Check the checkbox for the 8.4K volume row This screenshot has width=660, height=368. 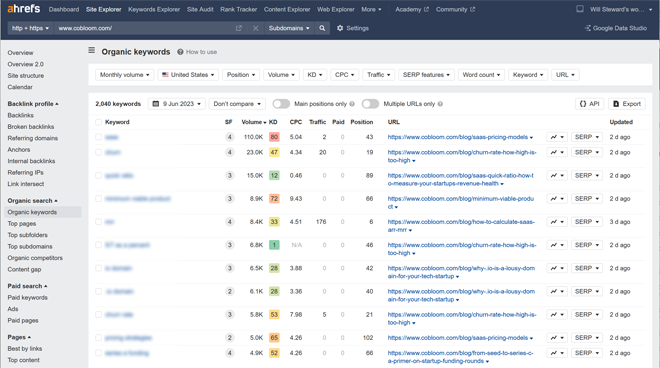(98, 222)
